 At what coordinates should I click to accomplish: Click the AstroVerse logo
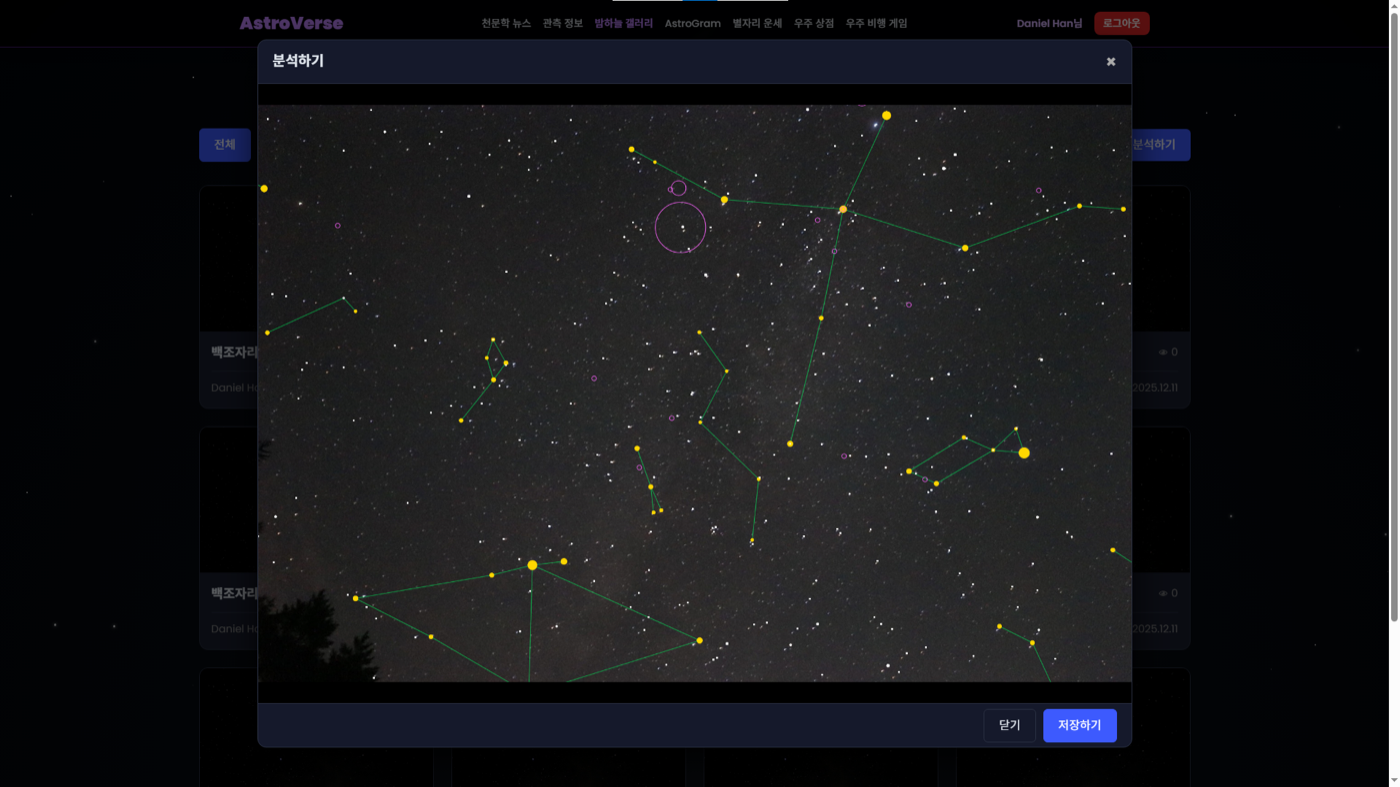(291, 23)
